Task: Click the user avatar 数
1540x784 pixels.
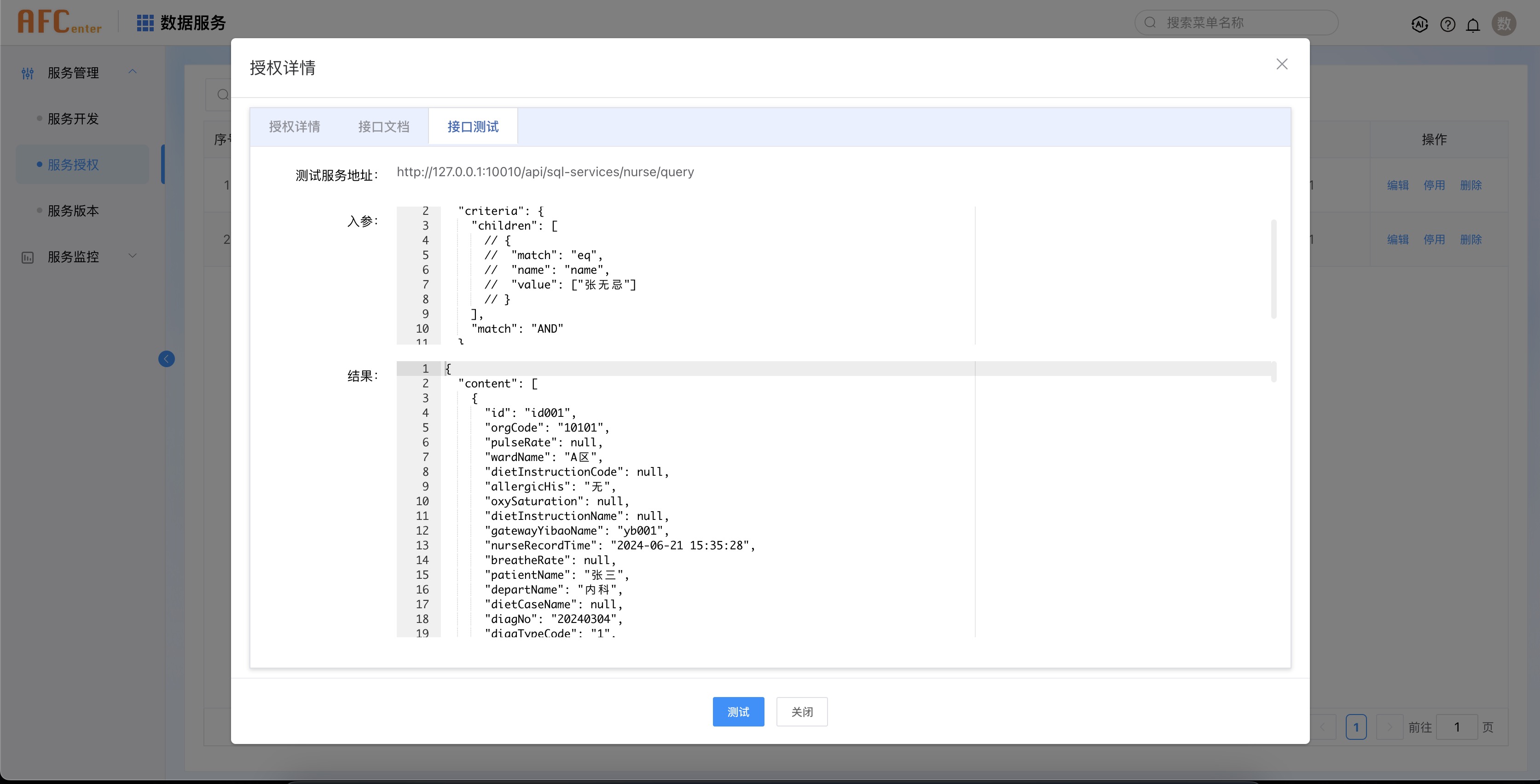Action: click(x=1504, y=23)
